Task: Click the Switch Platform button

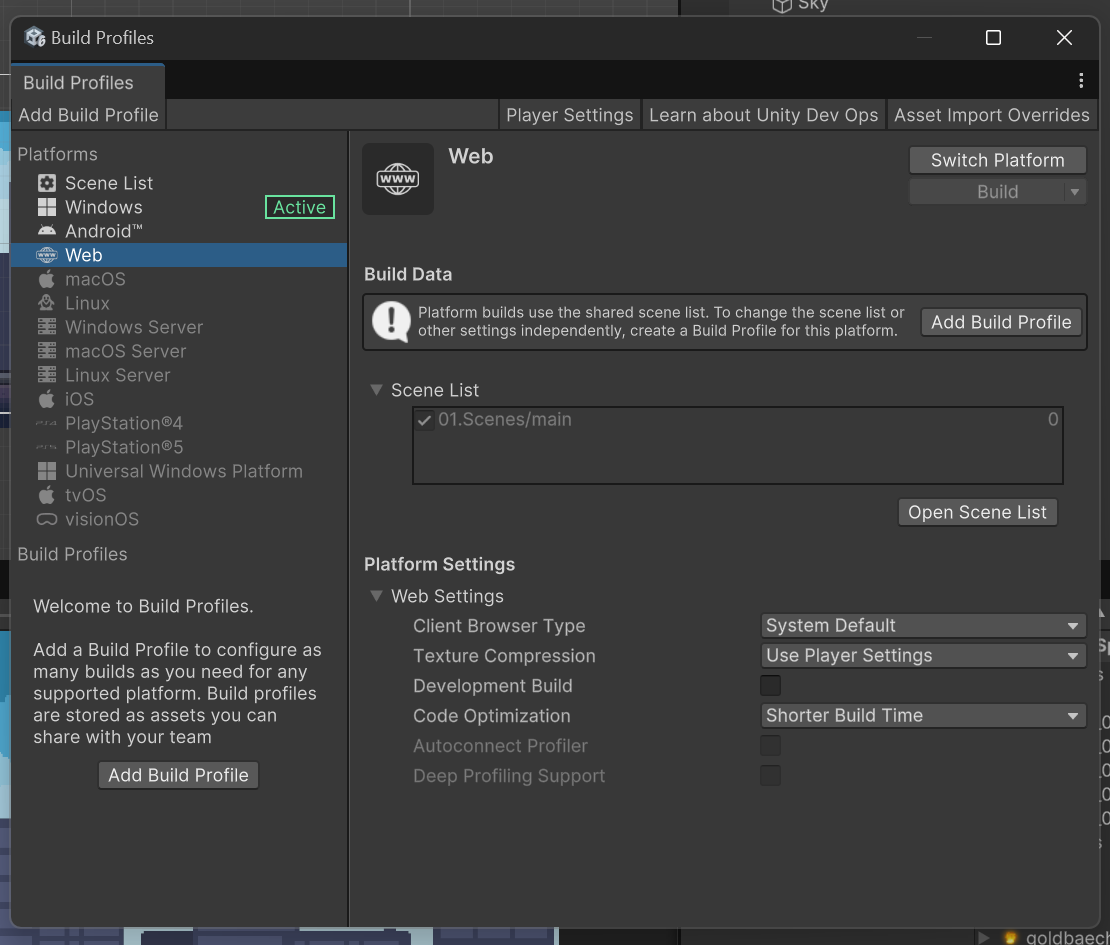Action: (997, 160)
